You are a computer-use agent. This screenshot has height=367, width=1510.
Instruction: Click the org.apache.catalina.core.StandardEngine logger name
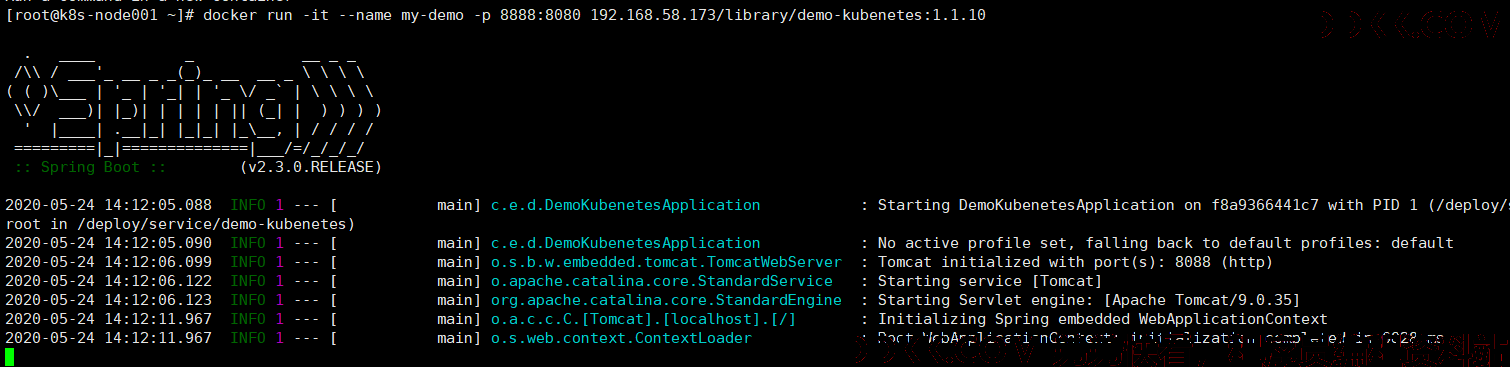pyautogui.click(x=665, y=300)
